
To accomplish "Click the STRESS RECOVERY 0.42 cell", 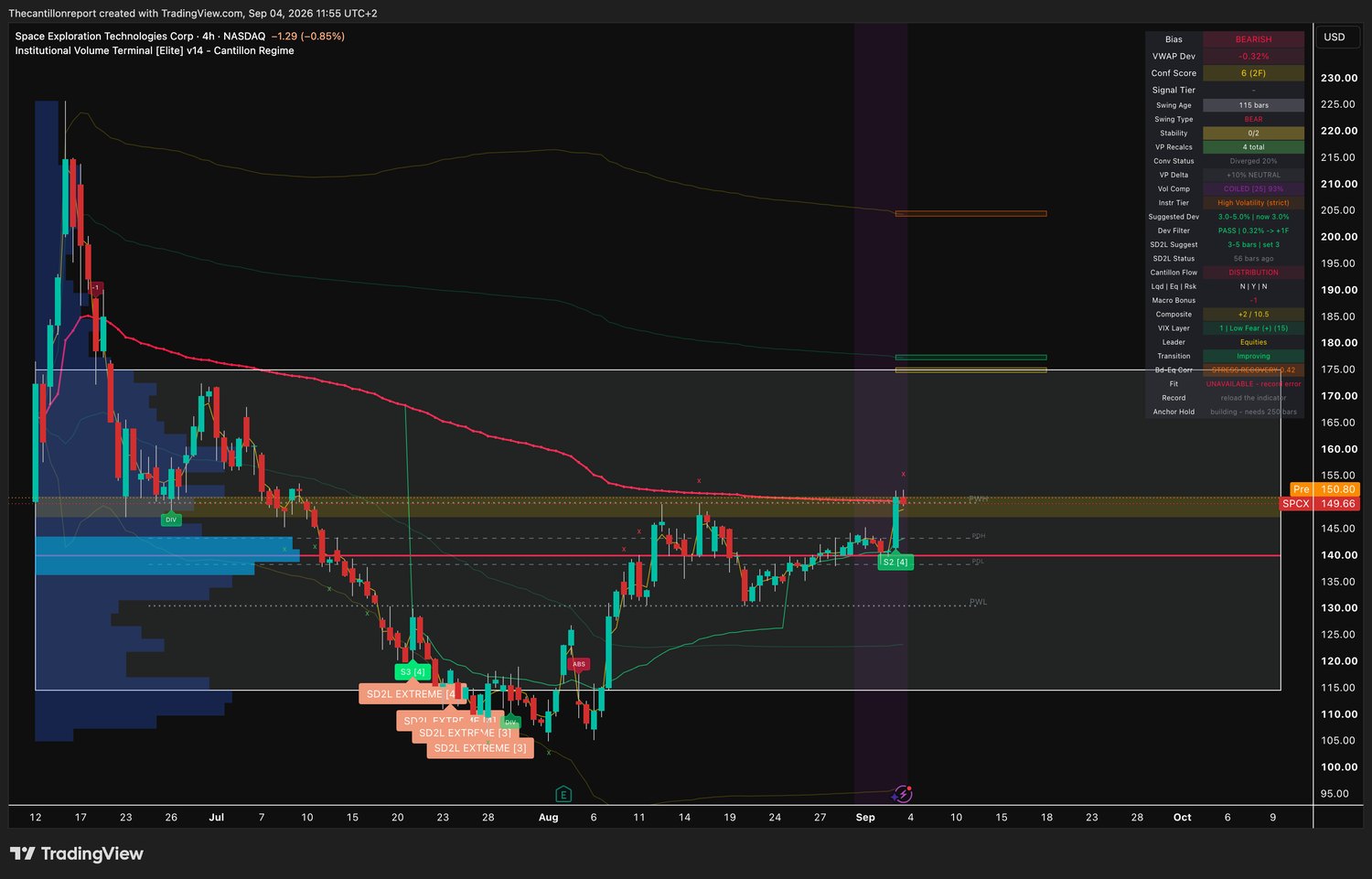I will 1253,370.
